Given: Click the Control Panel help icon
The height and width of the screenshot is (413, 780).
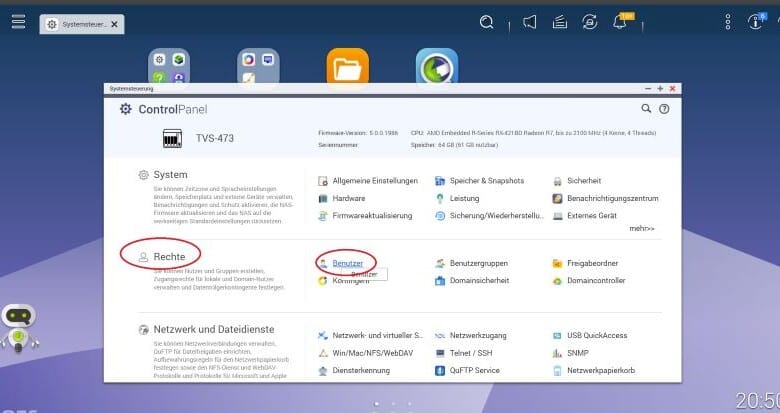Looking at the screenshot, I should point(664,109).
